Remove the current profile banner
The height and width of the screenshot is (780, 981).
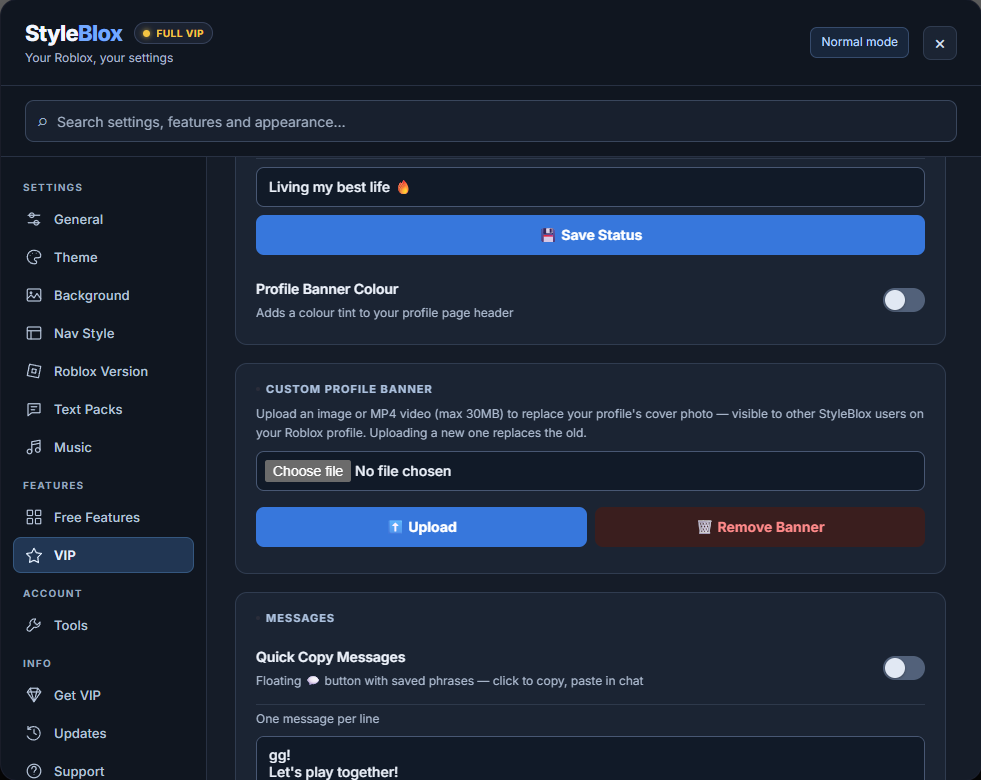(x=760, y=527)
